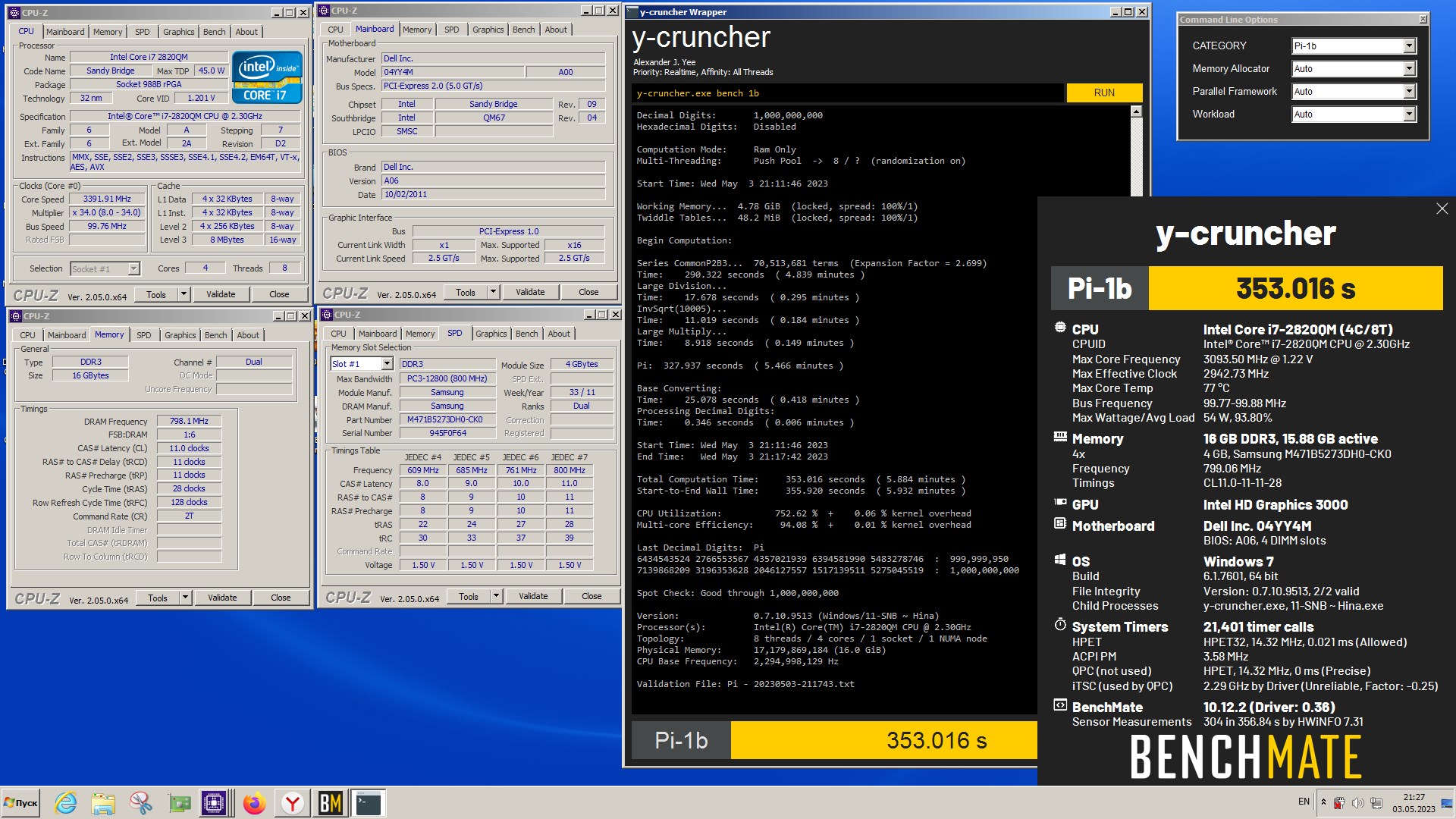Viewport: 1456px width, 819px height.
Task: Switch to Bench tab in CPU-Z CPU window
Action: 215,32
